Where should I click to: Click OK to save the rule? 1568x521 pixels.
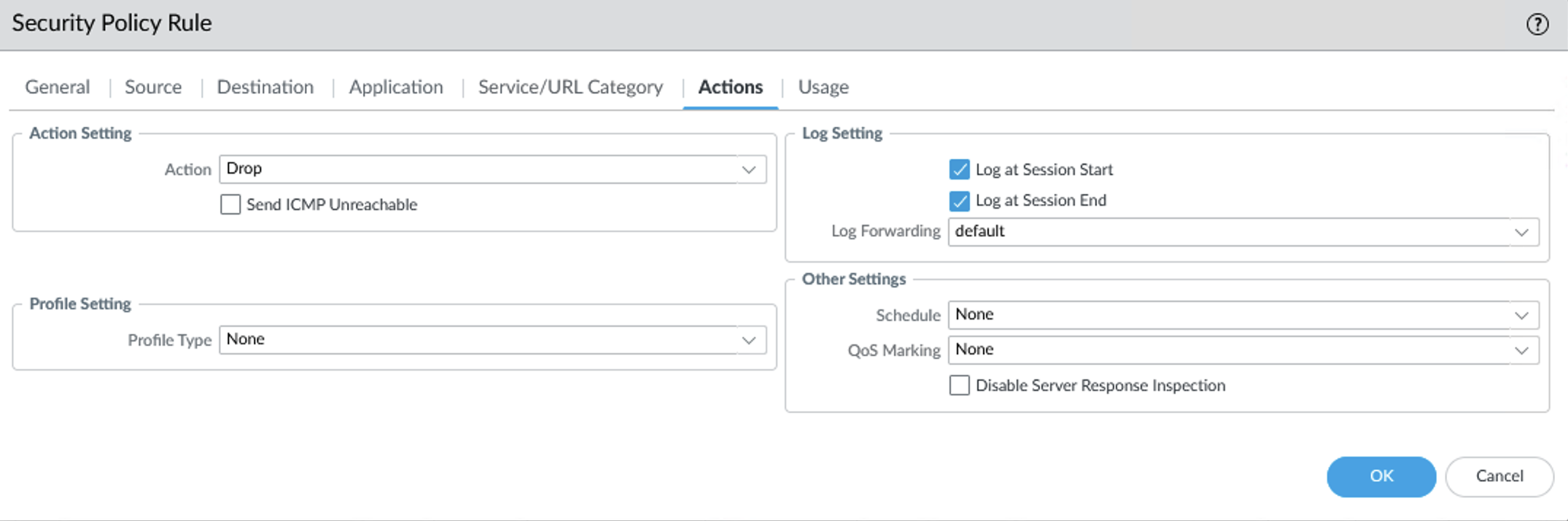pyautogui.click(x=1381, y=476)
